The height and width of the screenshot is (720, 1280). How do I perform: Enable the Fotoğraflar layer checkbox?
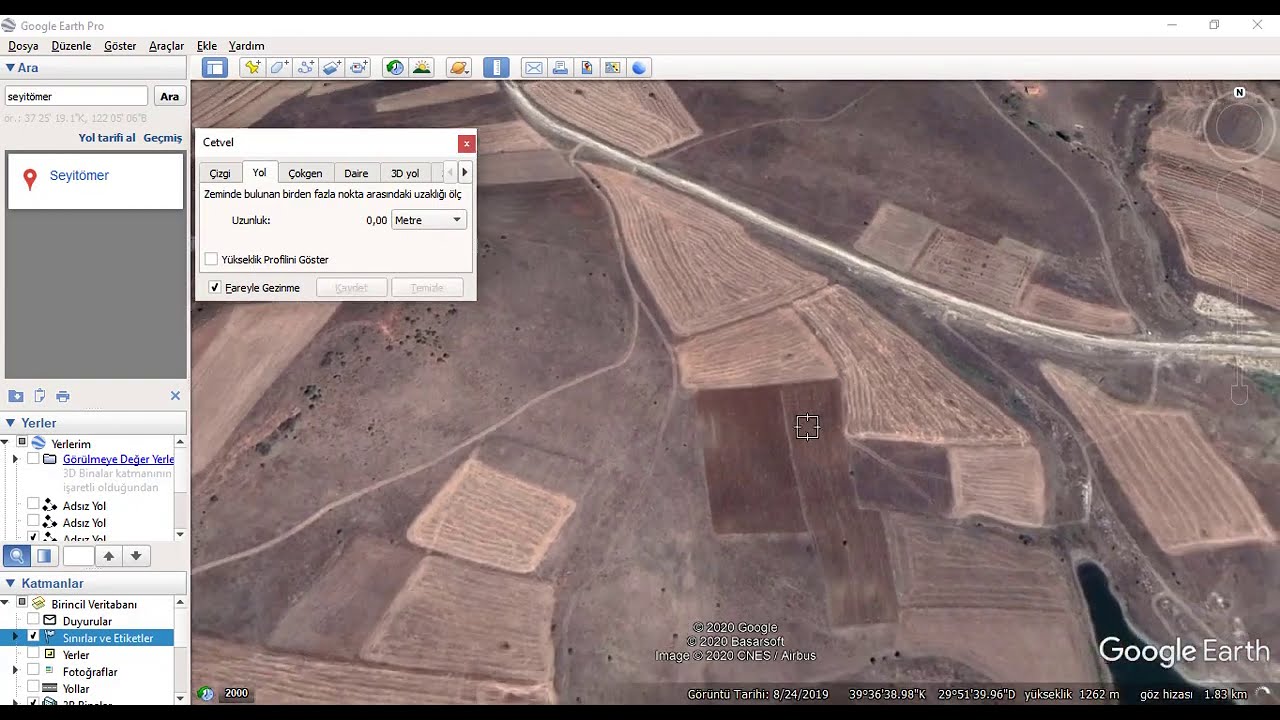point(34,671)
